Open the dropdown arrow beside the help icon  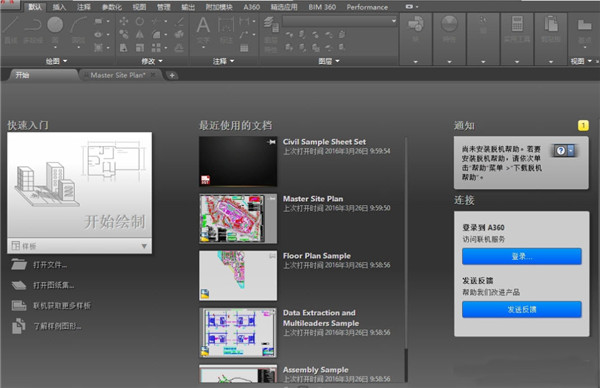click(x=571, y=150)
